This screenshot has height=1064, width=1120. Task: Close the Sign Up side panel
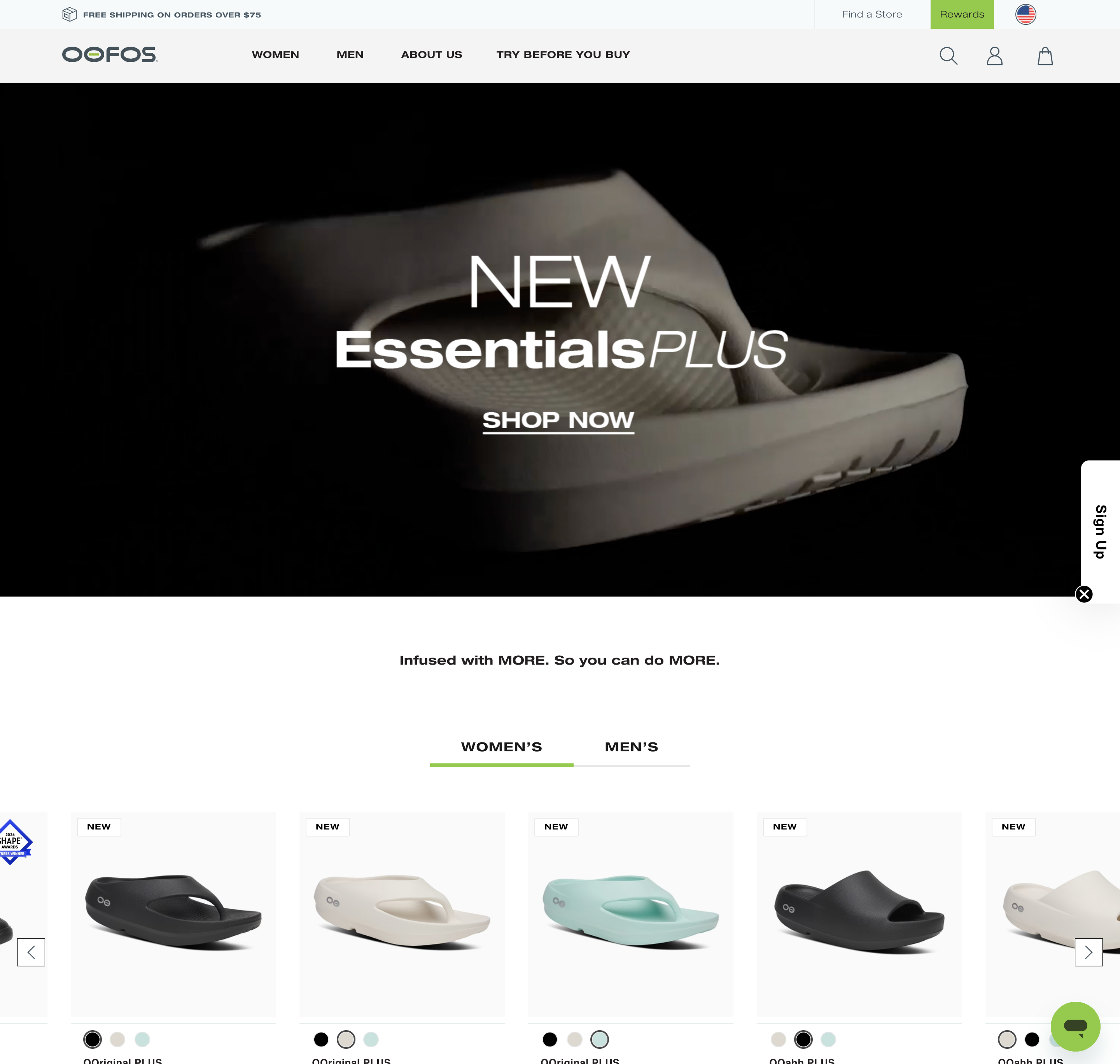1084,594
